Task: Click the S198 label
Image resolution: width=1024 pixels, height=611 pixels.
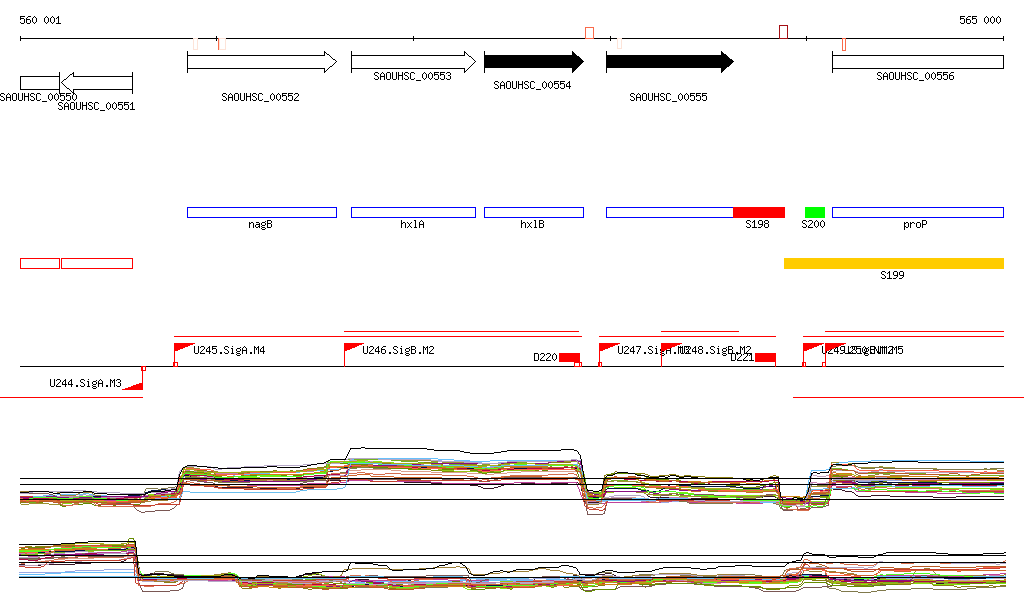Action: [758, 225]
